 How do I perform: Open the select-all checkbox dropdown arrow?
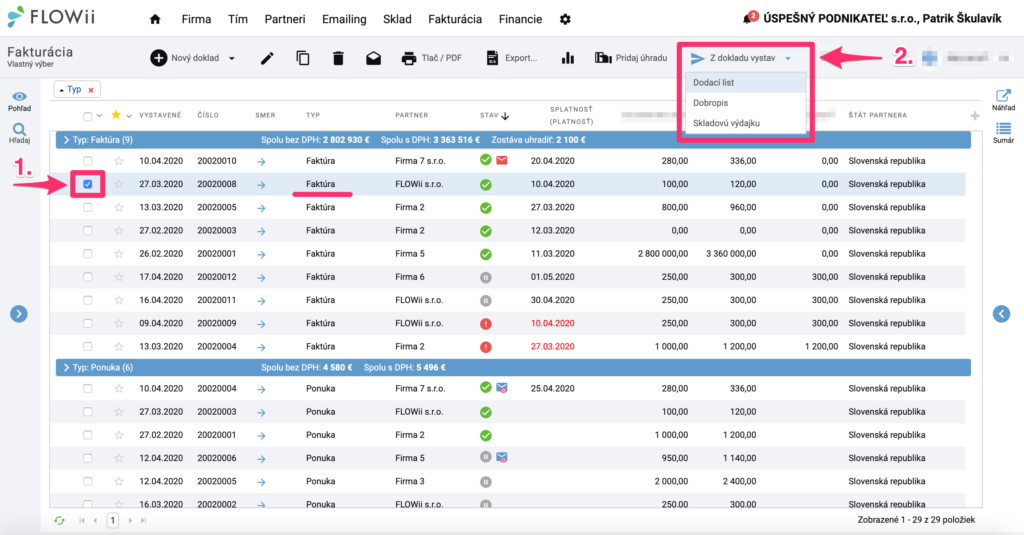tap(99, 116)
